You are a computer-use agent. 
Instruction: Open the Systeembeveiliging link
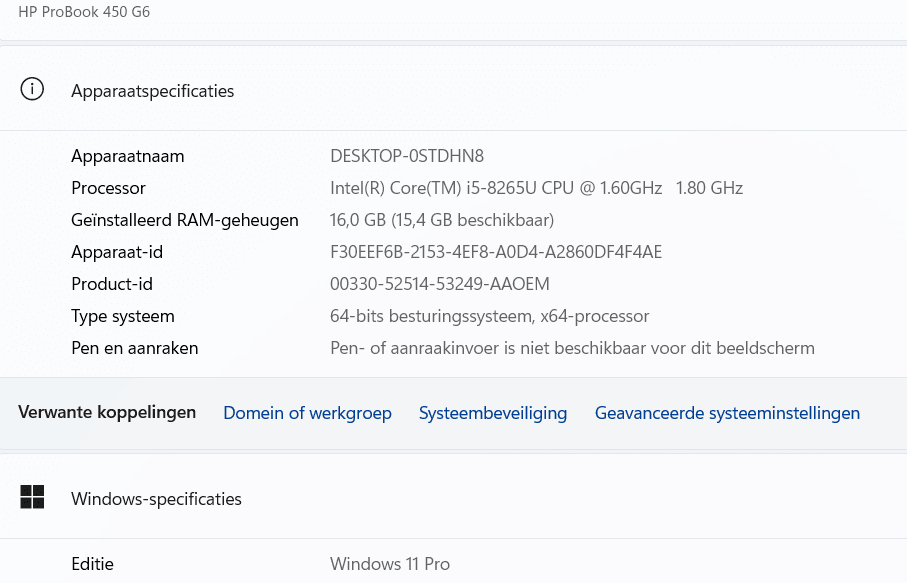click(x=492, y=412)
